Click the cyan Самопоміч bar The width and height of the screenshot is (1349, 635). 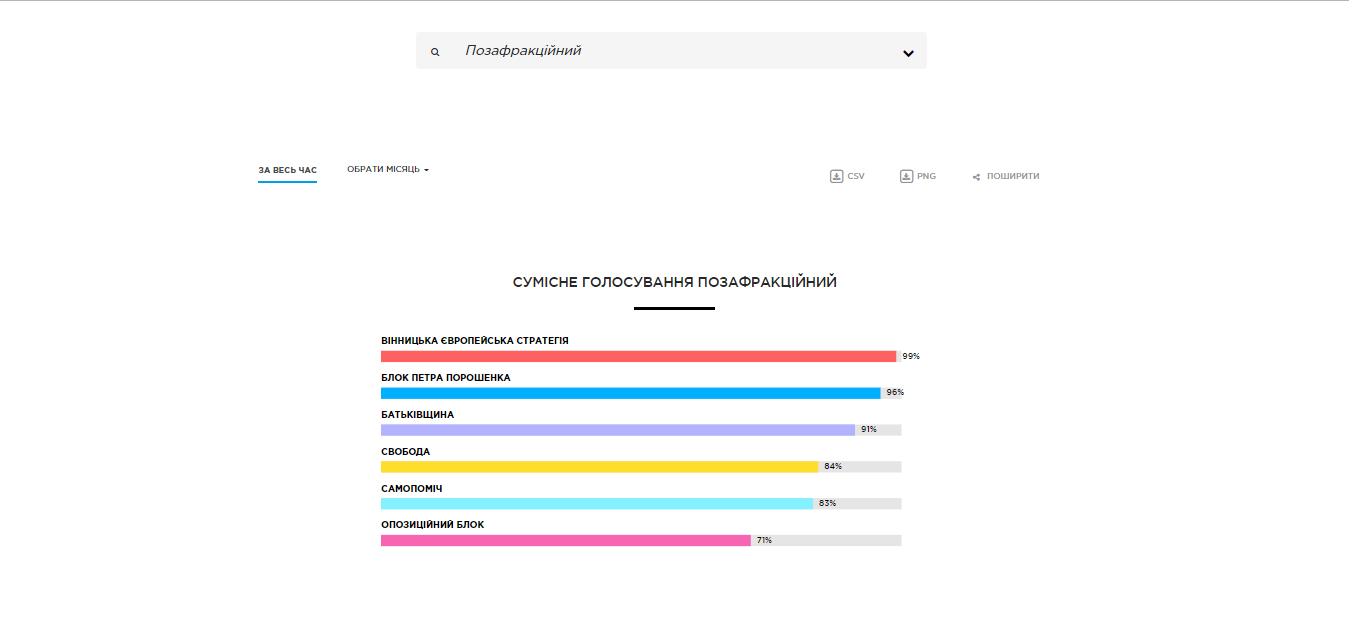coord(597,504)
